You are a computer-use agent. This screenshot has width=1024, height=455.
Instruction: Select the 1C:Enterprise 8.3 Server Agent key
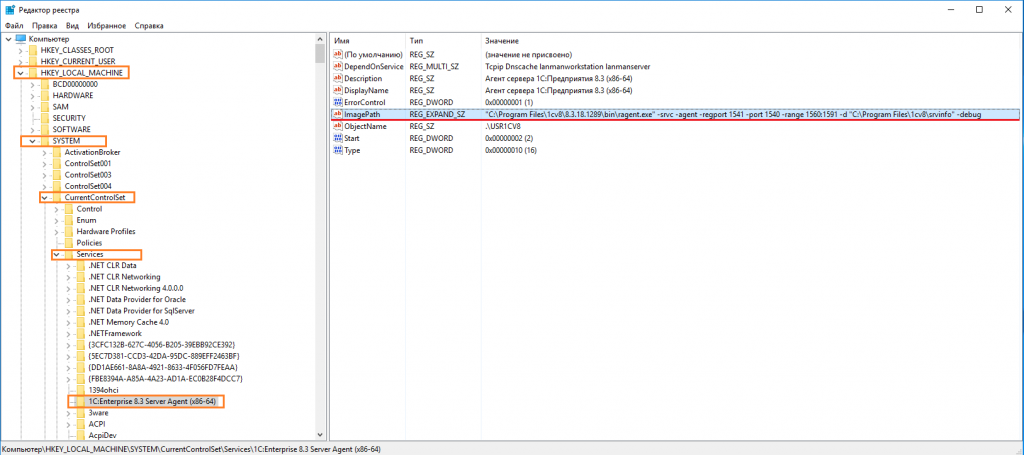(151, 401)
